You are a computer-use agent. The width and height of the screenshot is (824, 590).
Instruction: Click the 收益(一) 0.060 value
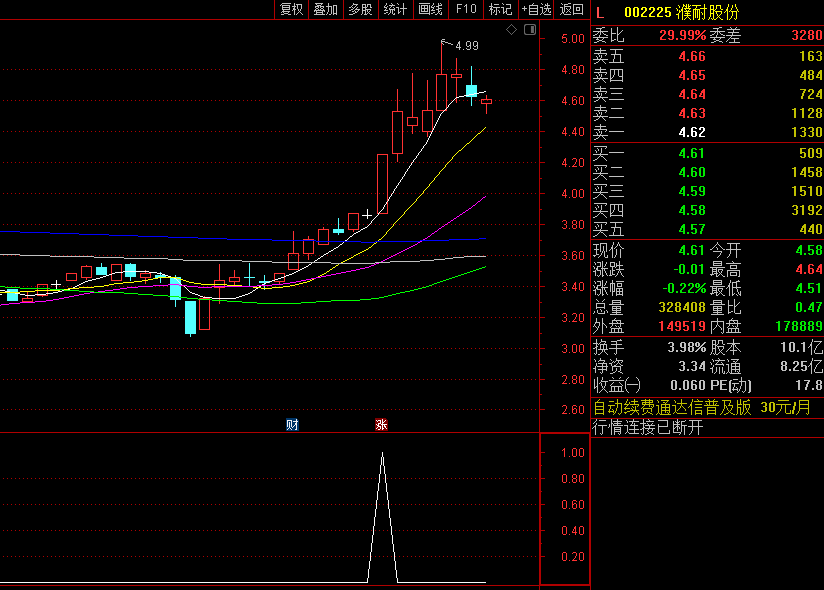687,386
